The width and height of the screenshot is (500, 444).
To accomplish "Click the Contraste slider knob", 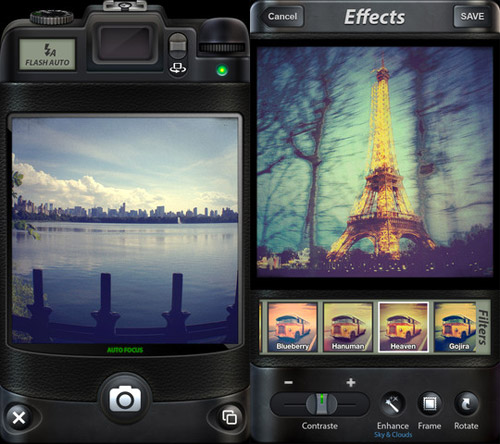I will pos(321,404).
